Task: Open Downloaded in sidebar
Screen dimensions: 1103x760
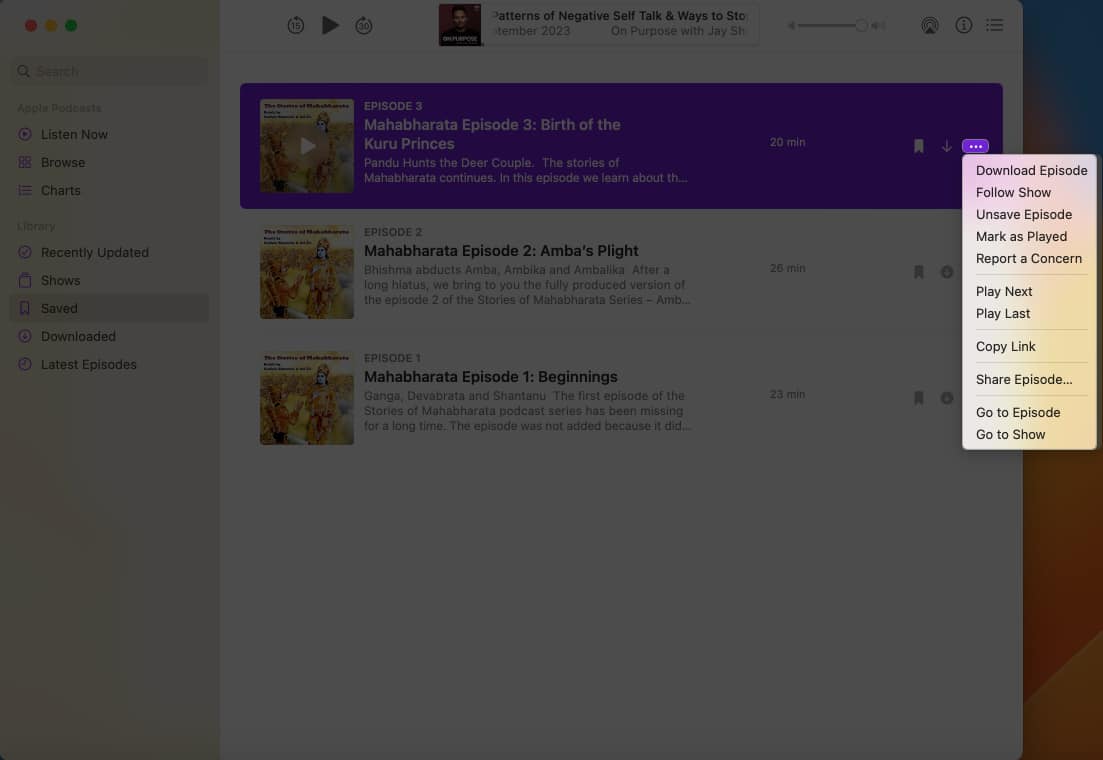Action: (x=110, y=336)
